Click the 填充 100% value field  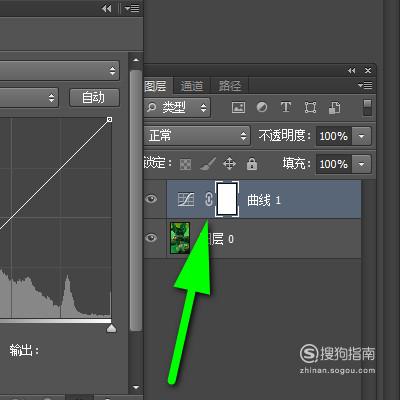tap(333, 164)
